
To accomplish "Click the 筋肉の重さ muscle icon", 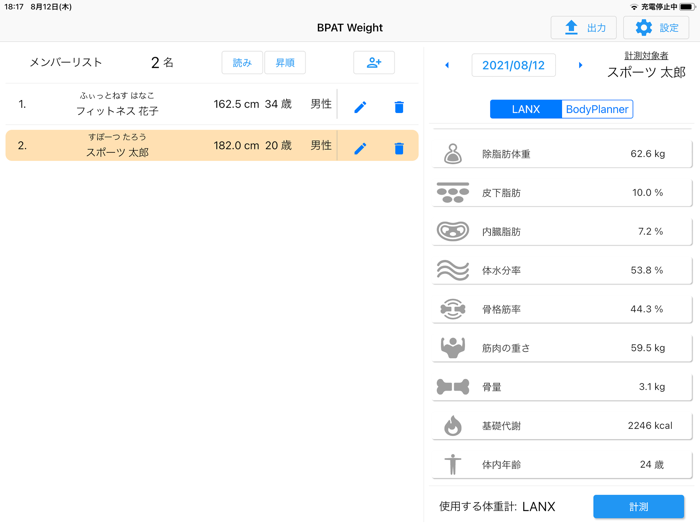I will coord(453,348).
